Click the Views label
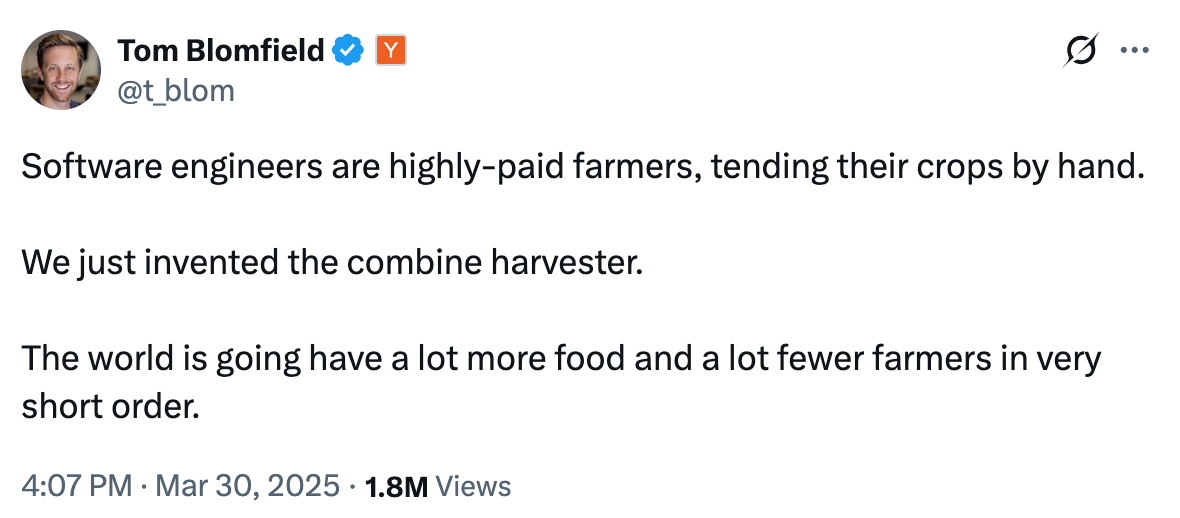Viewport: 1180px width, 518px height. [473, 486]
